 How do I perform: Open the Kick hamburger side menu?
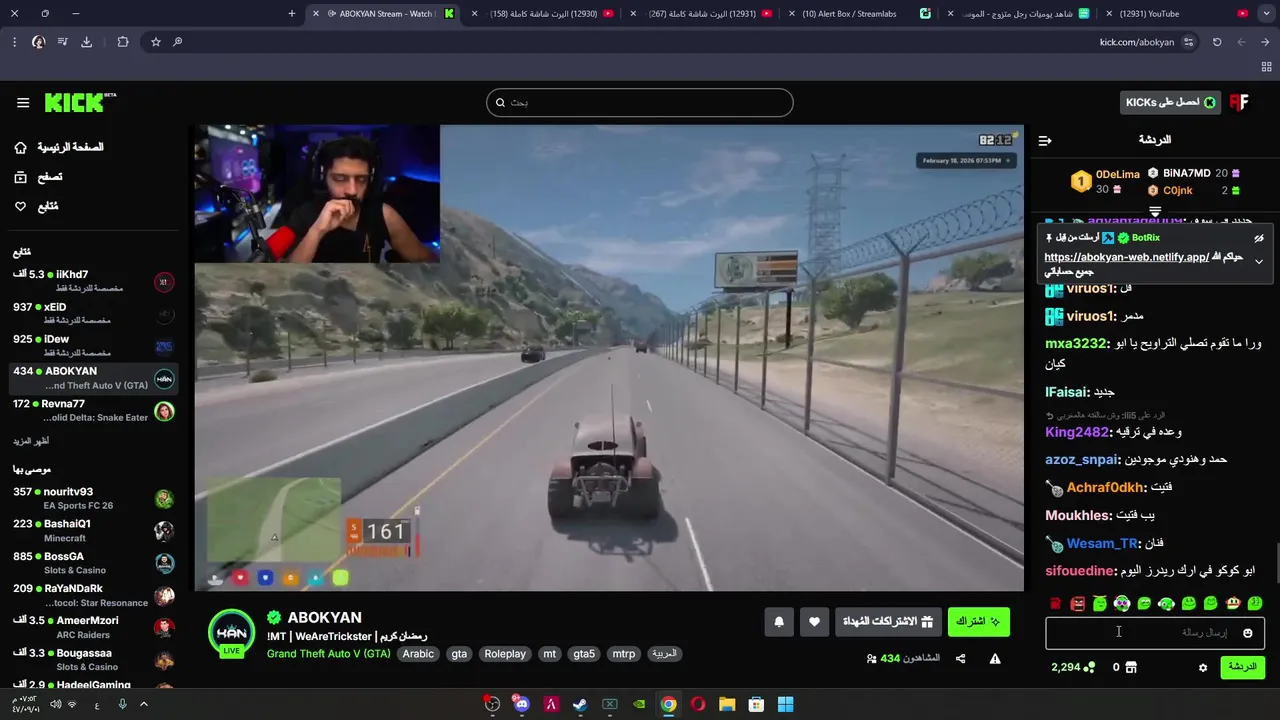tap(23, 102)
